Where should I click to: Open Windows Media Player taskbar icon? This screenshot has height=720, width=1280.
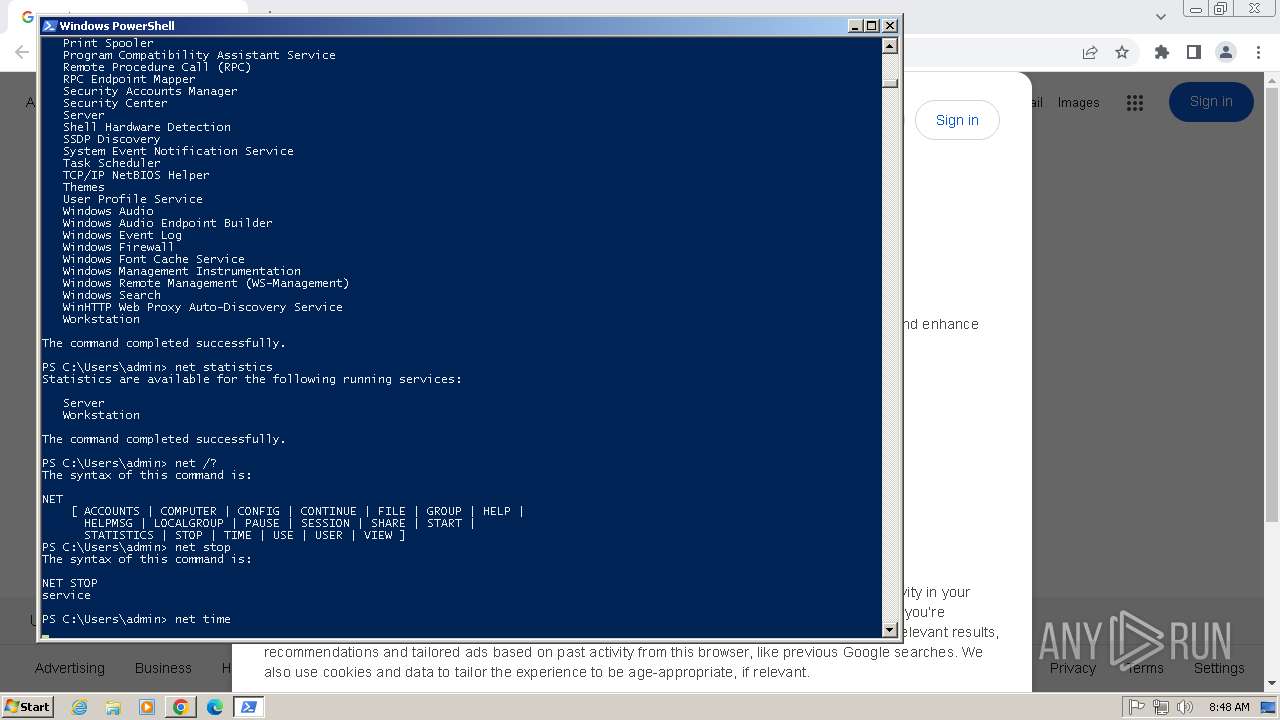(147, 707)
